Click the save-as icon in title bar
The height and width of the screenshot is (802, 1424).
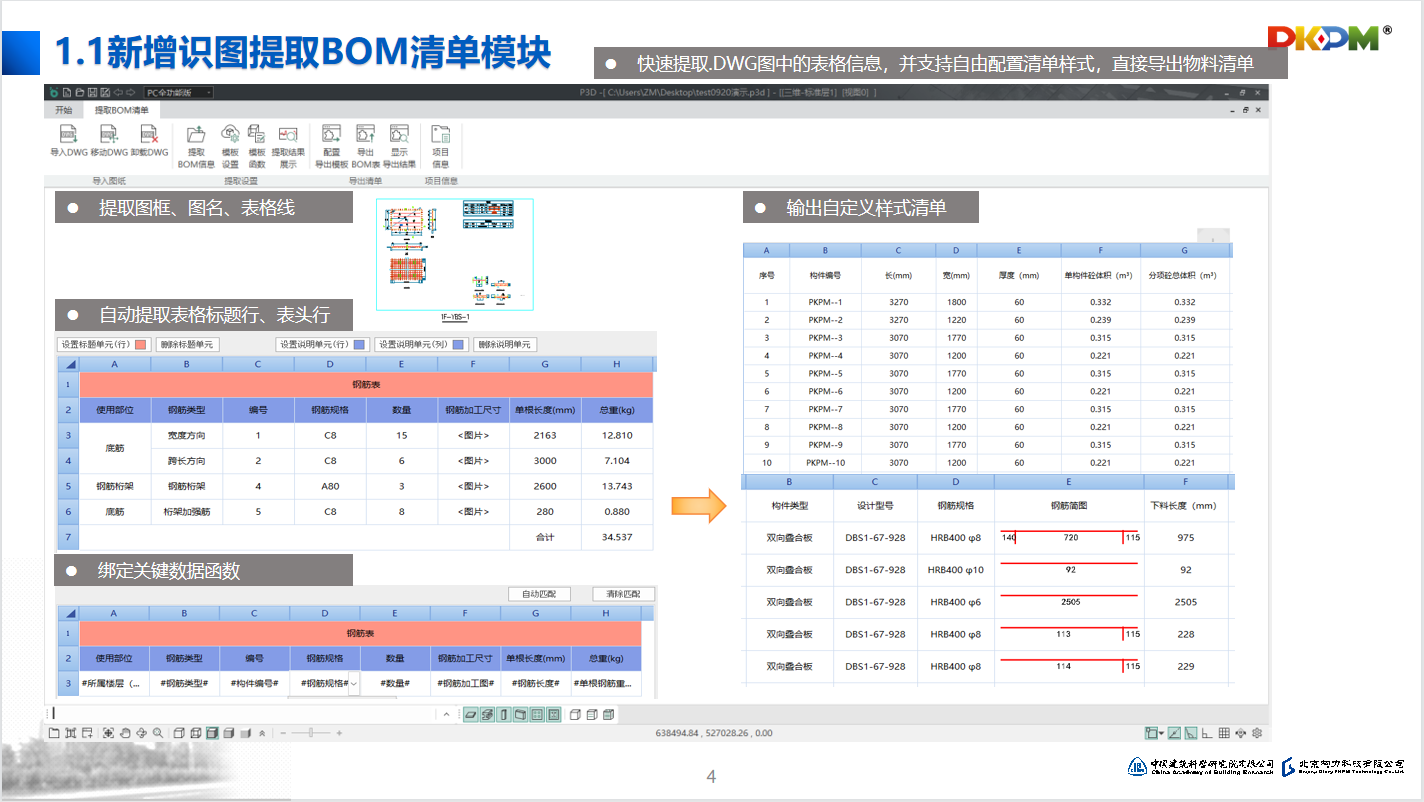click(104, 92)
